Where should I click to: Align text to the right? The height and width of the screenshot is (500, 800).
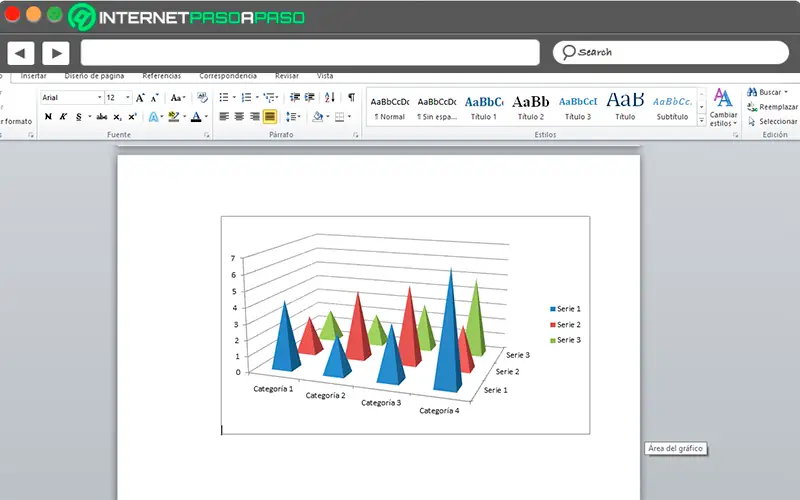pyautogui.click(x=254, y=117)
